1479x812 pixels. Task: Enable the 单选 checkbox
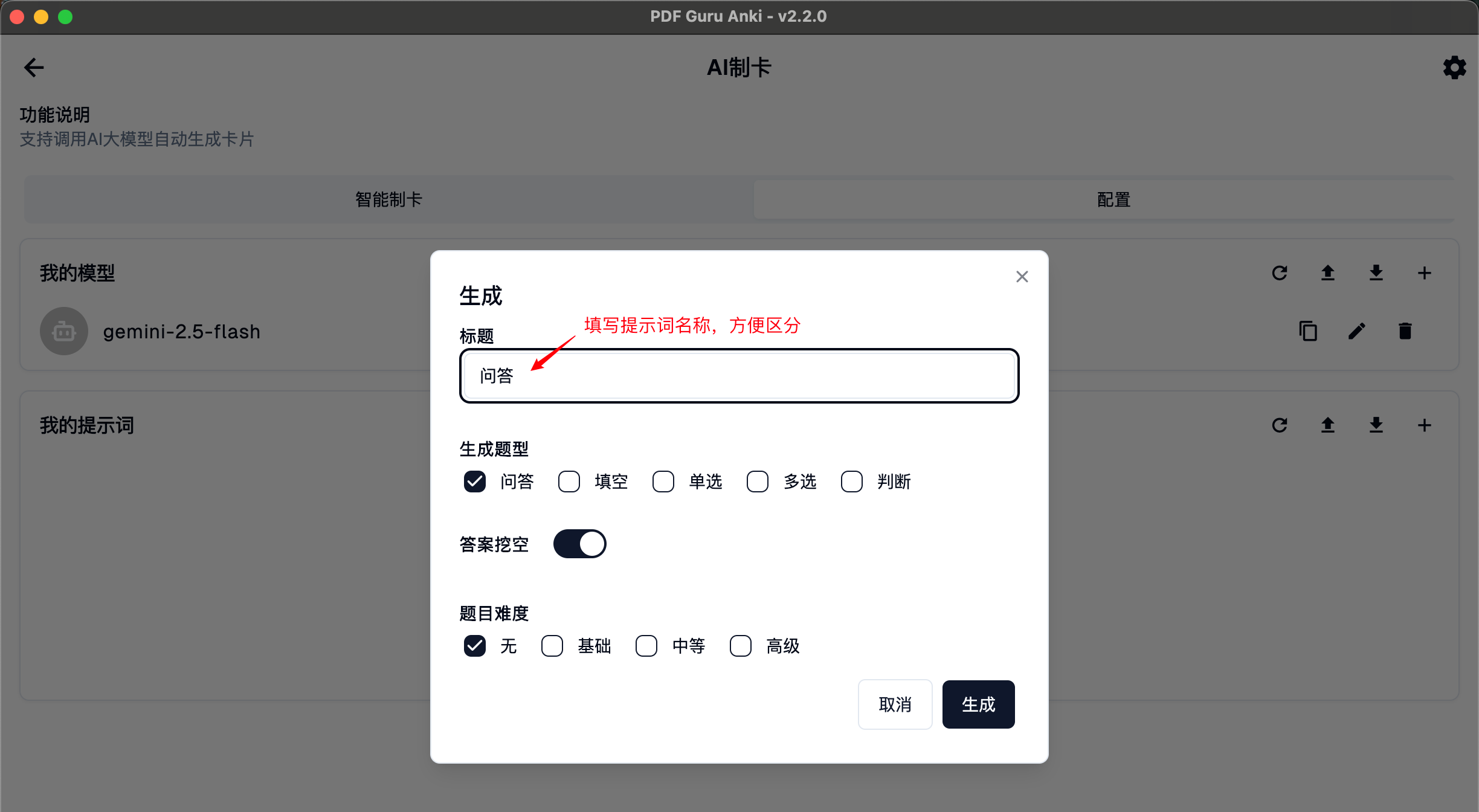tap(663, 482)
